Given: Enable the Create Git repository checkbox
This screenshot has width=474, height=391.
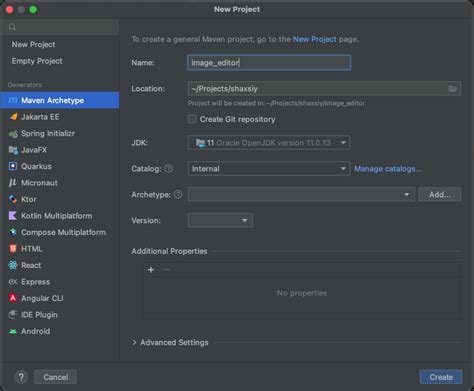Looking at the screenshot, I should [x=192, y=119].
